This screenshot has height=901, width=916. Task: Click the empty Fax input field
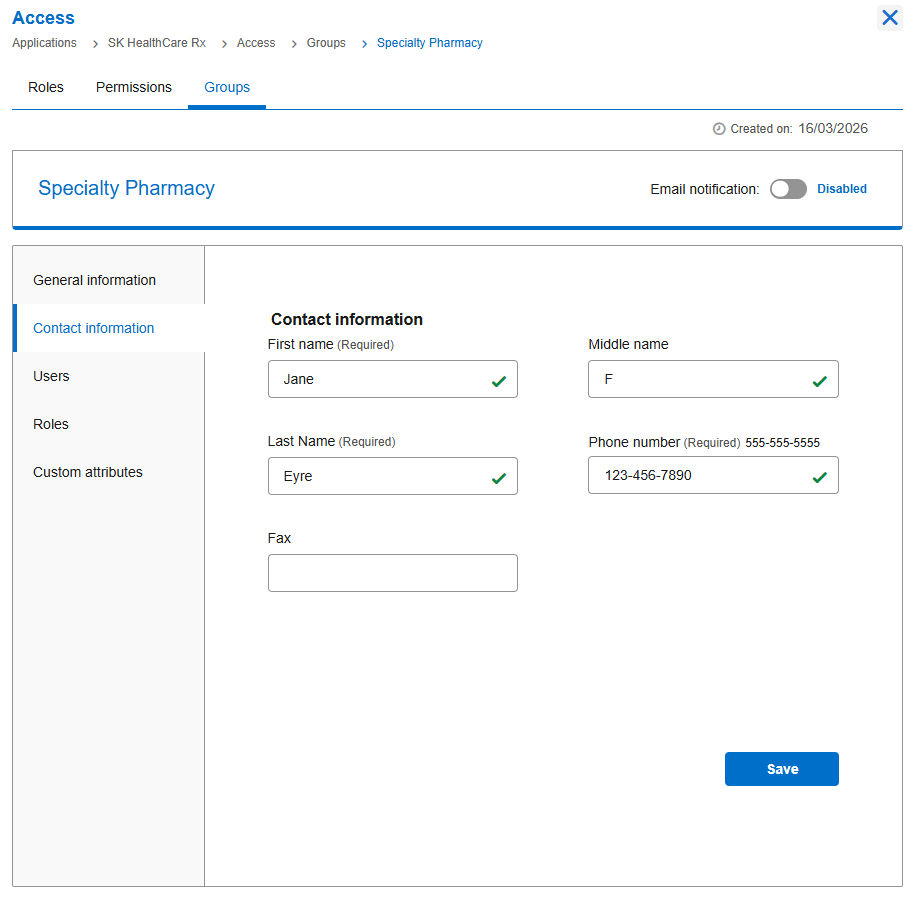[x=393, y=573]
